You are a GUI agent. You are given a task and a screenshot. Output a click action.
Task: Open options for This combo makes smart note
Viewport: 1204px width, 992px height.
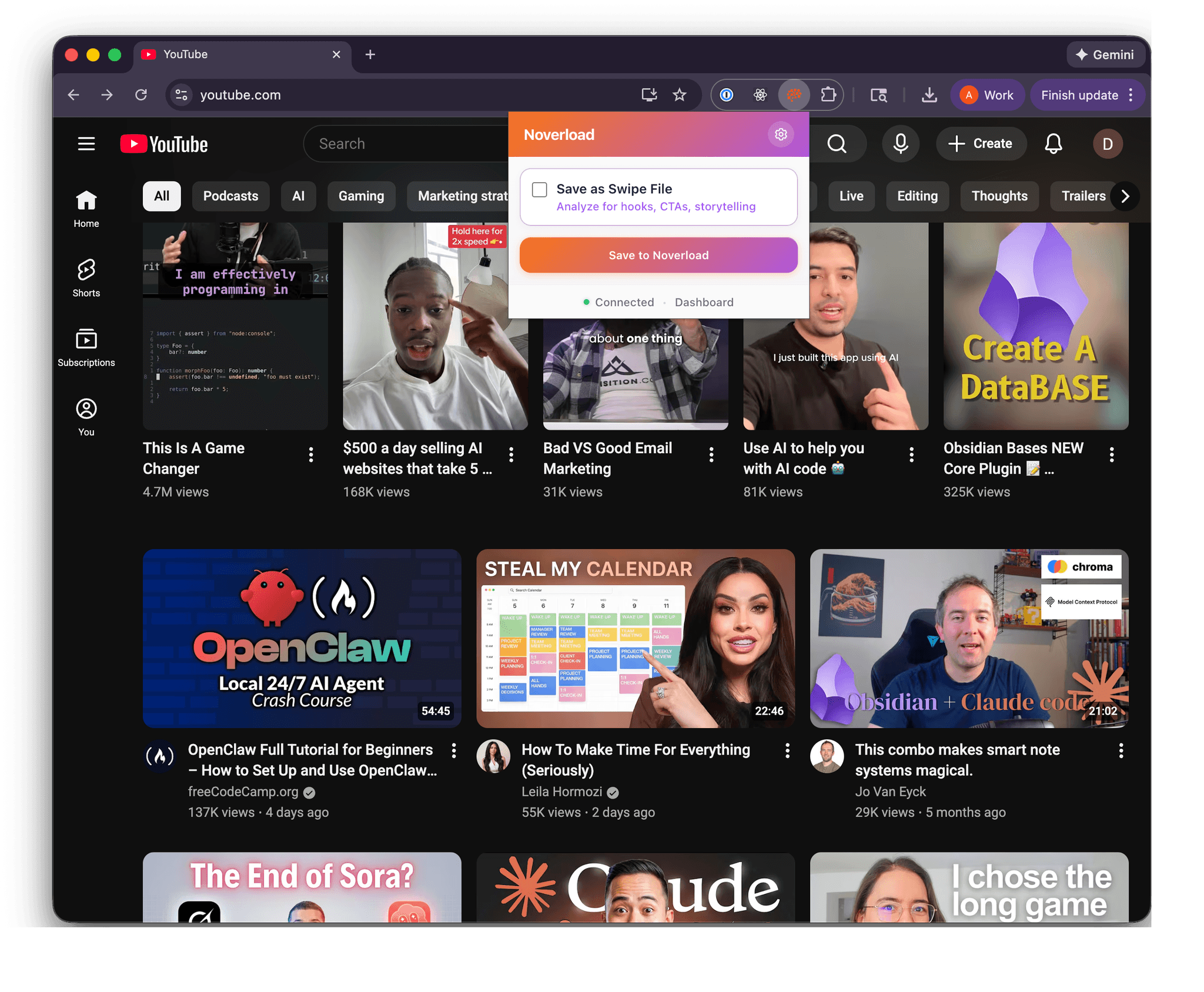(1121, 750)
